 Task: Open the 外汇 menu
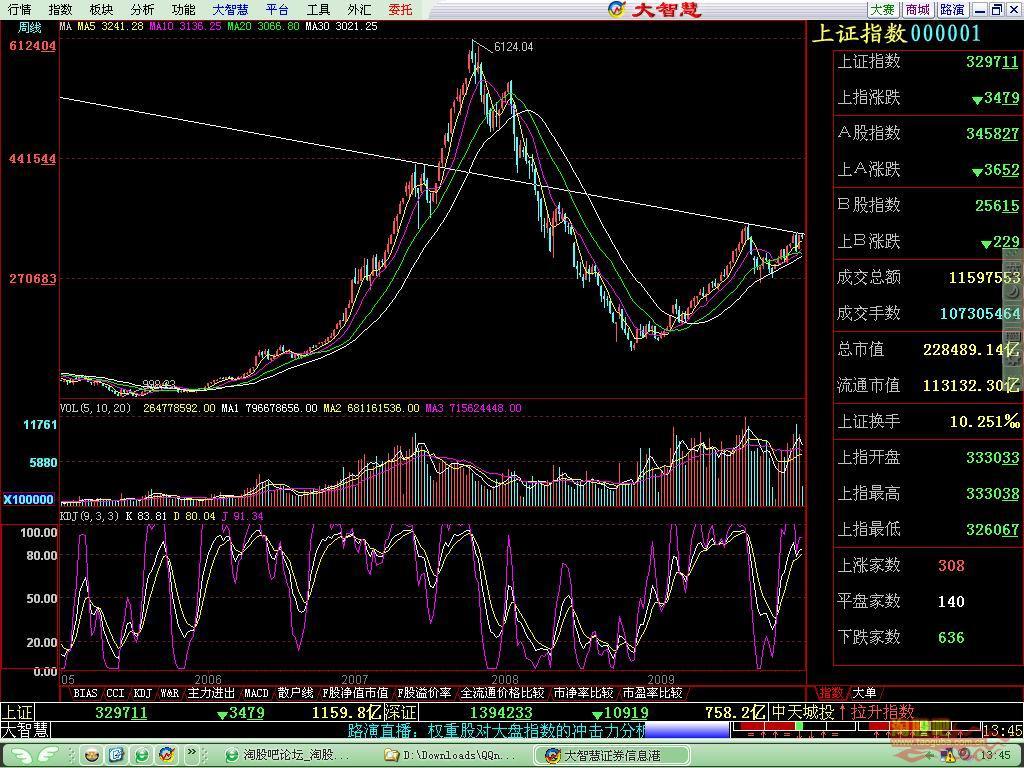[359, 10]
